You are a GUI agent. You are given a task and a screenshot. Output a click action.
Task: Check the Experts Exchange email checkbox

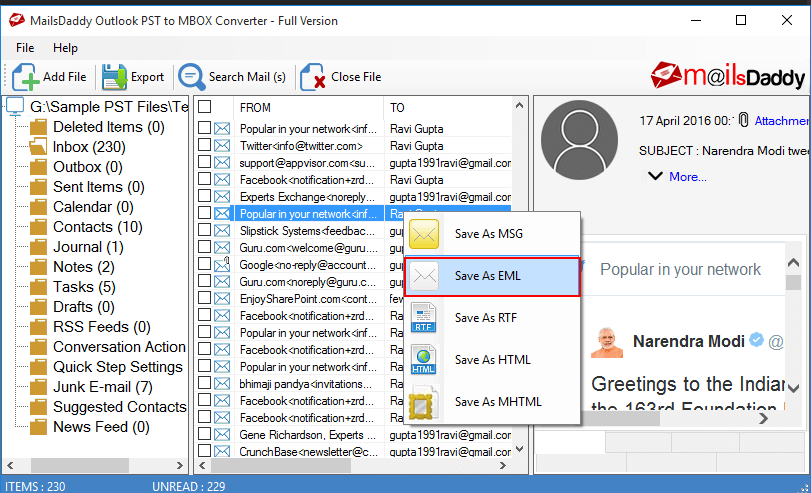tap(204, 196)
